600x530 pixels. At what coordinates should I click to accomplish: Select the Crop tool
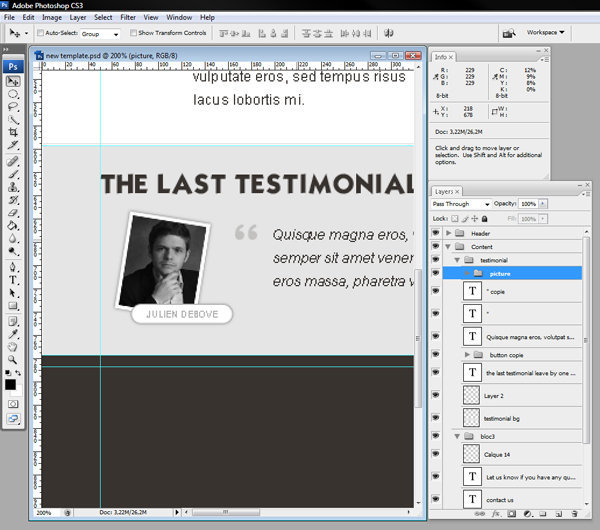13,132
